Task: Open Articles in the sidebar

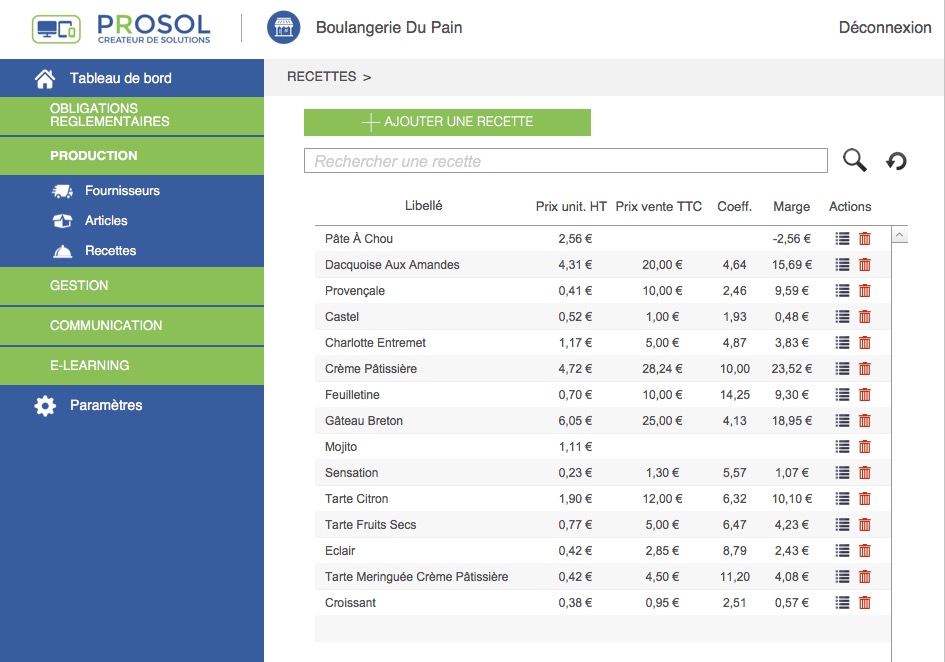Action: point(106,221)
